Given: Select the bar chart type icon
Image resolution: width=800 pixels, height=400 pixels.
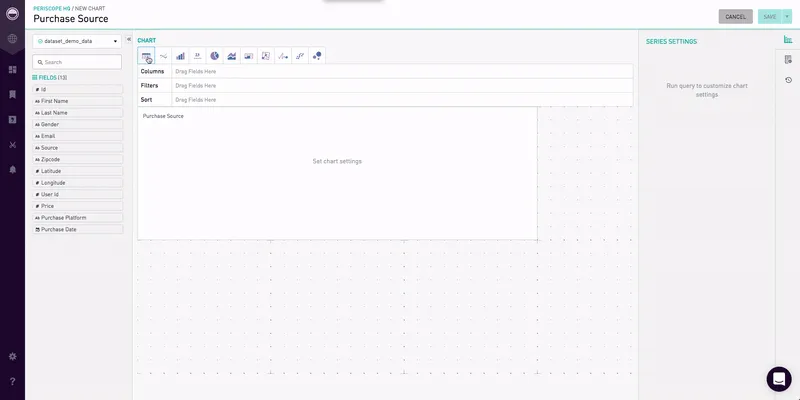Looking at the screenshot, I should click(x=180, y=56).
